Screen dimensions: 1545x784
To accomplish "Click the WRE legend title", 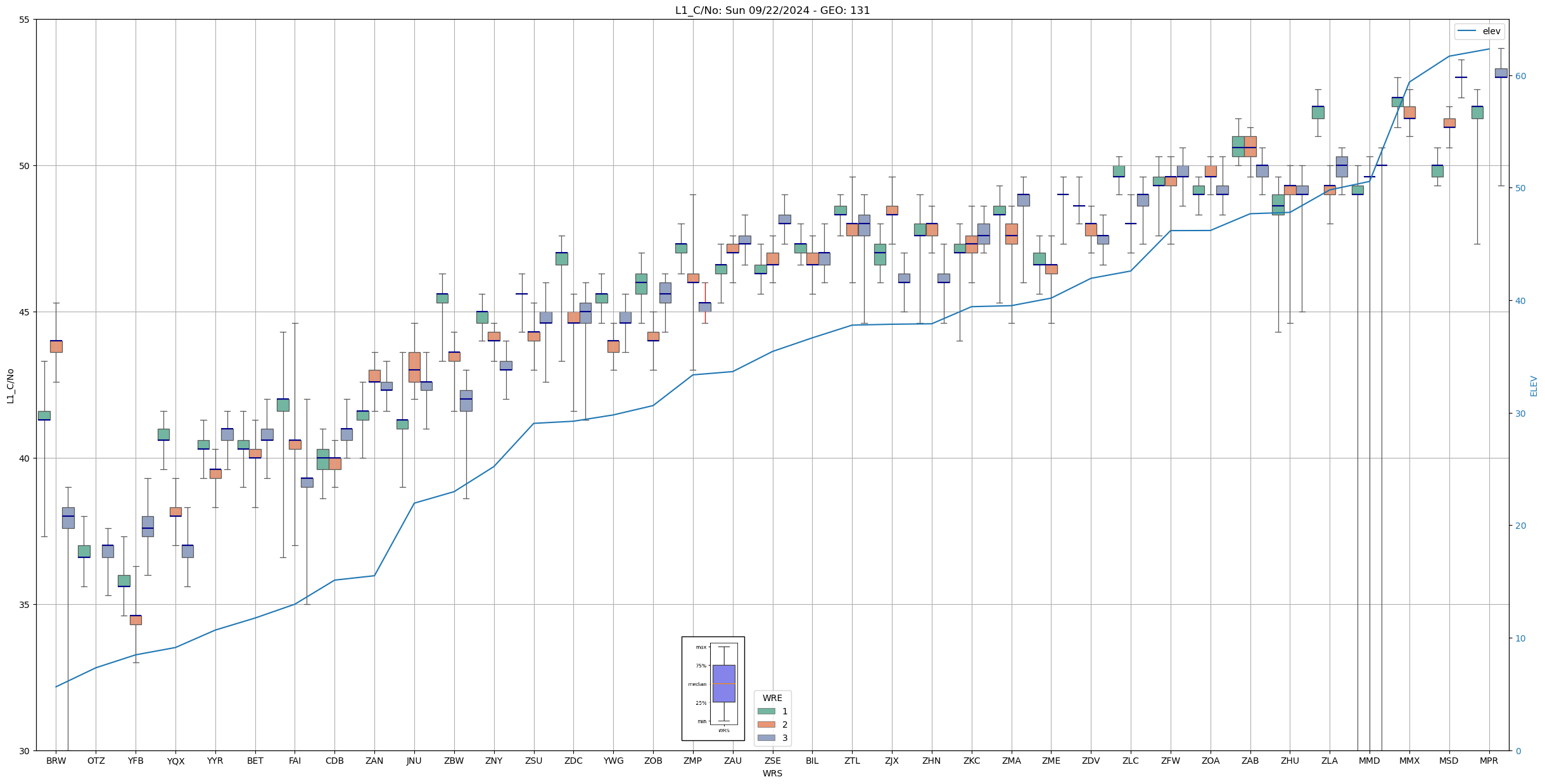I will 772,698.
